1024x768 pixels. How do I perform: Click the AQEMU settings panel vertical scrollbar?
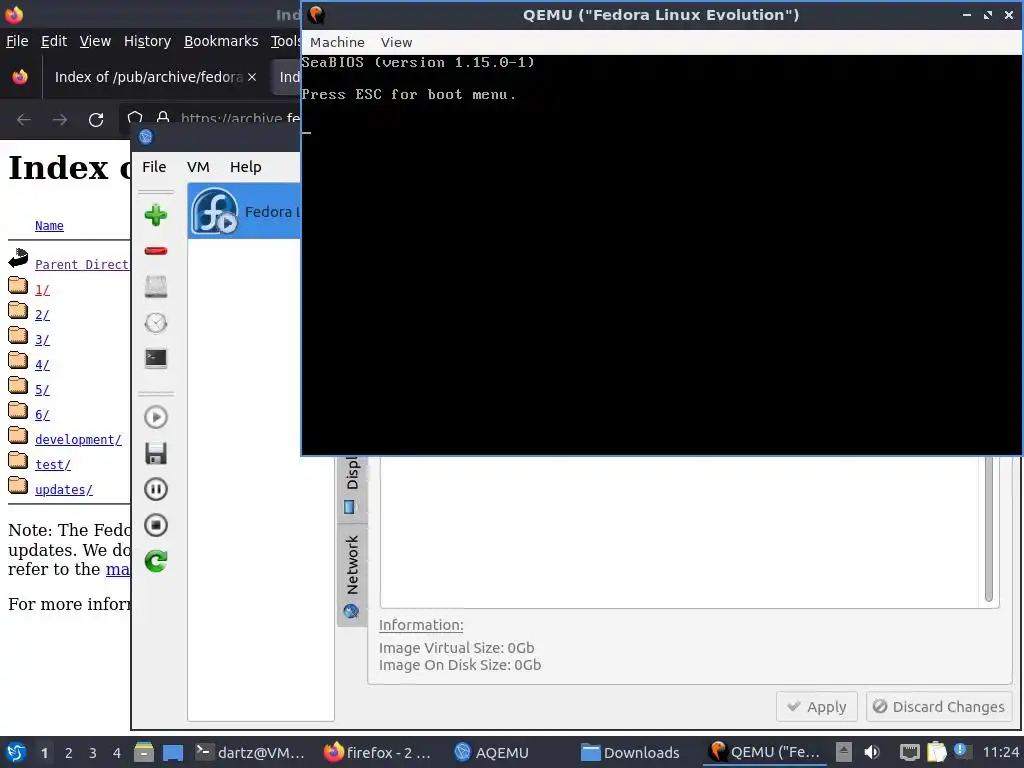989,529
